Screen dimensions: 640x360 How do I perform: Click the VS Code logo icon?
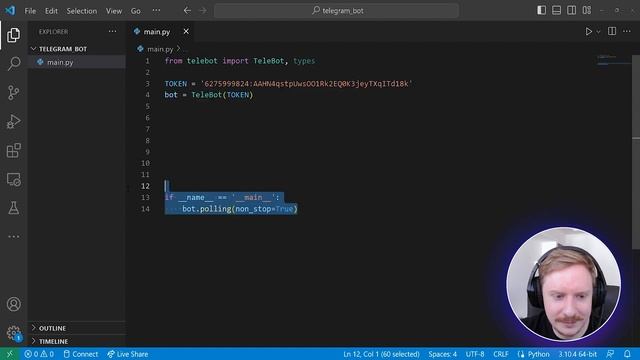coord(10,10)
